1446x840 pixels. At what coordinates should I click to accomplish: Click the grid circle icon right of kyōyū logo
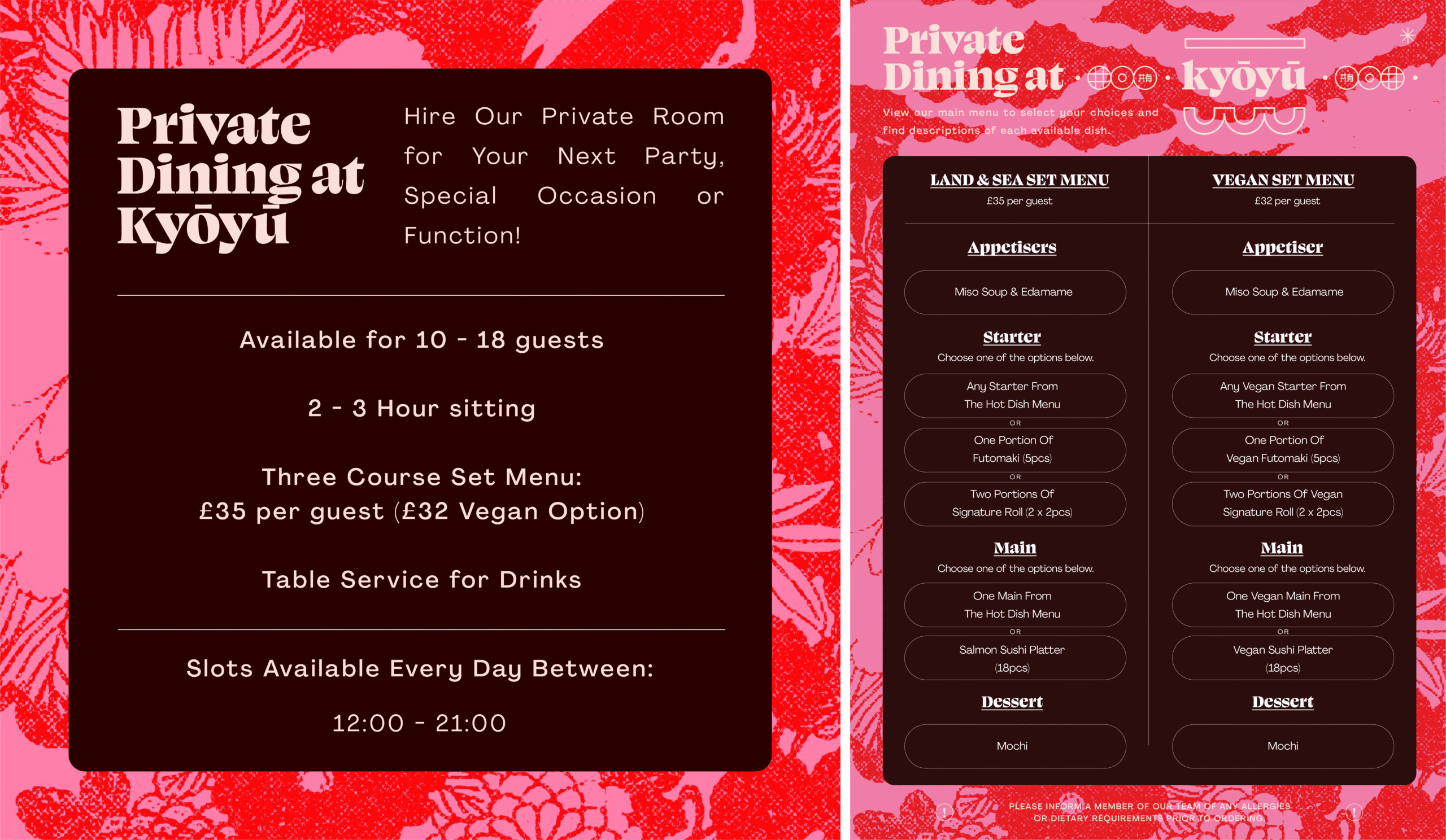1393,77
